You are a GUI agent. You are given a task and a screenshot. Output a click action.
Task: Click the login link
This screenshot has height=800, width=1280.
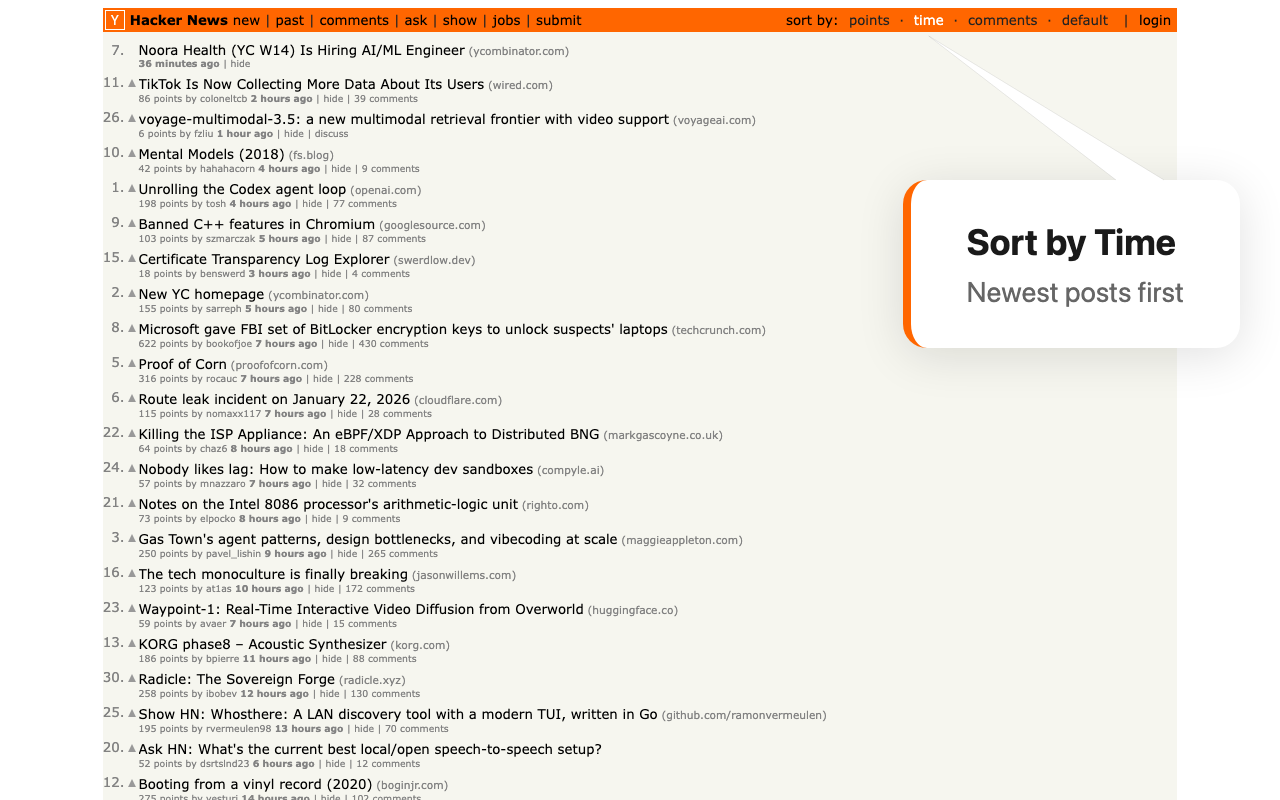pos(1155,20)
